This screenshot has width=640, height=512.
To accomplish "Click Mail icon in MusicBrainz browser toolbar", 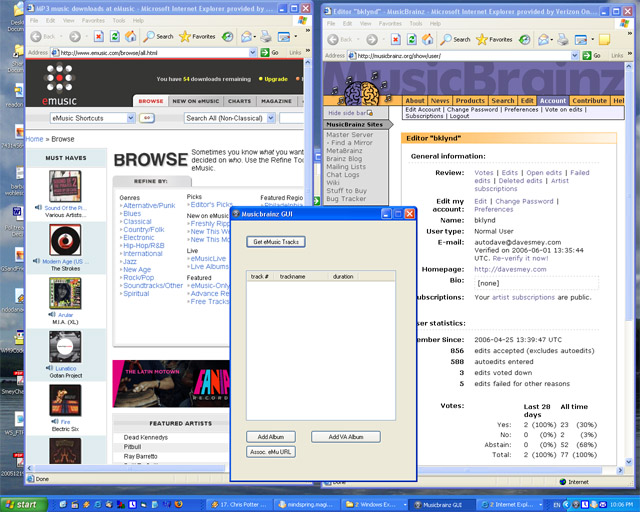I will click(543, 40).
